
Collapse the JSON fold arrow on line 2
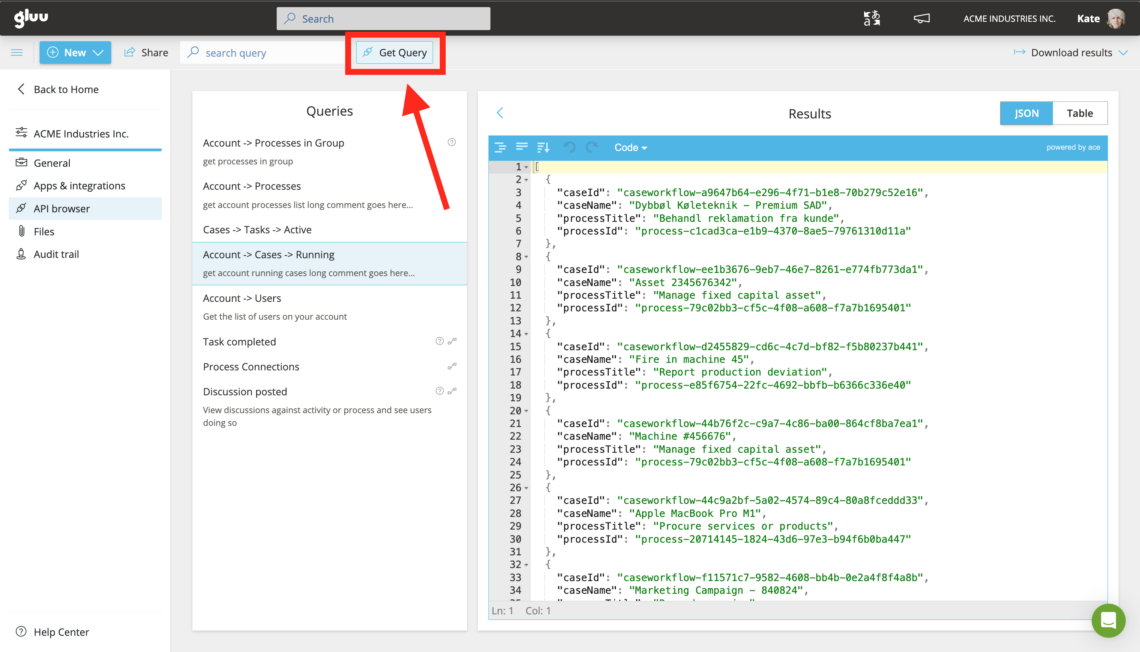pyautogui.click(x=527, y=179)
